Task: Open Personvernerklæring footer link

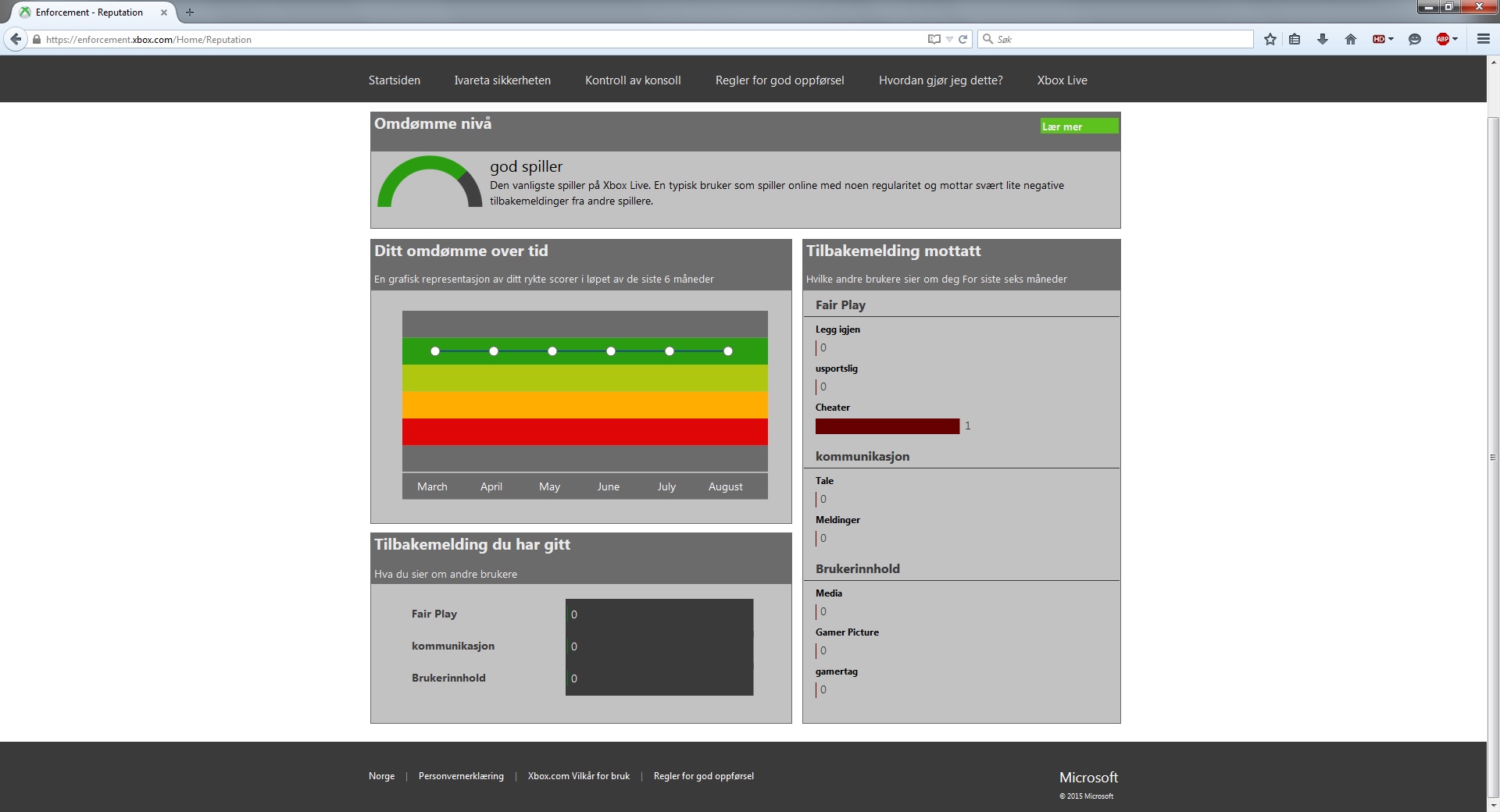Action: click(461, 776)
